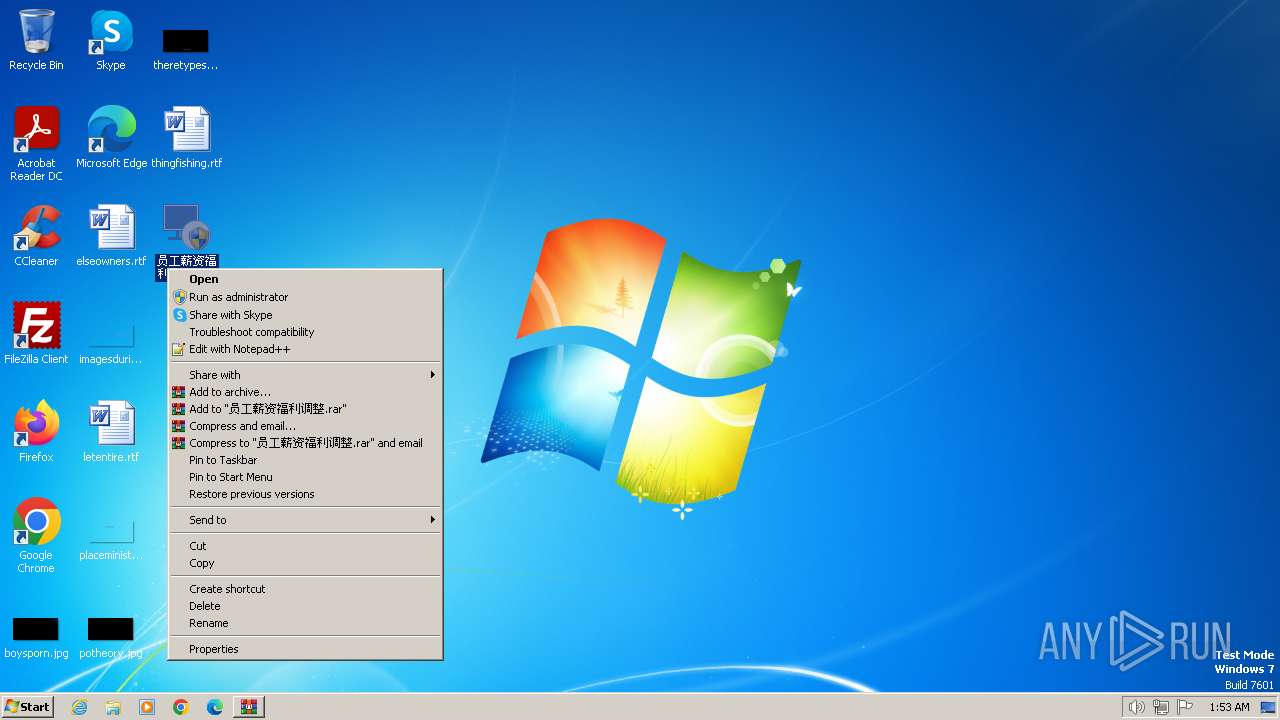Choose Cut in the context menu

tap(305, 546)
